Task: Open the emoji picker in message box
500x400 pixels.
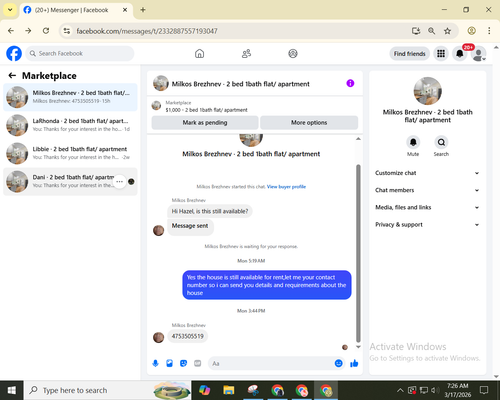Action: click(x=338, y=363)
